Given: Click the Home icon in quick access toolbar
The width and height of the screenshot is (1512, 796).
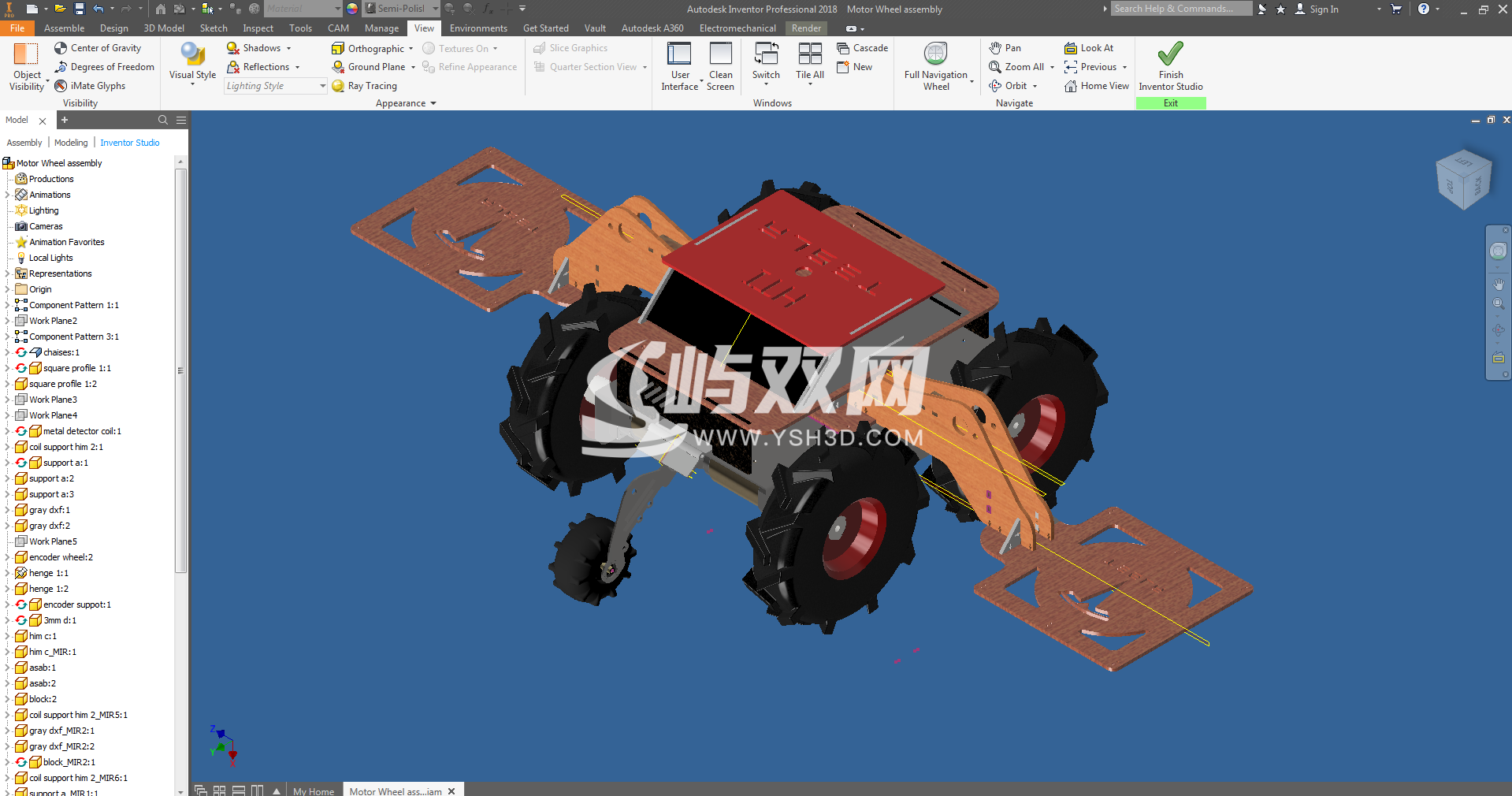Looking at the screenshot, I should click(161, 9).
